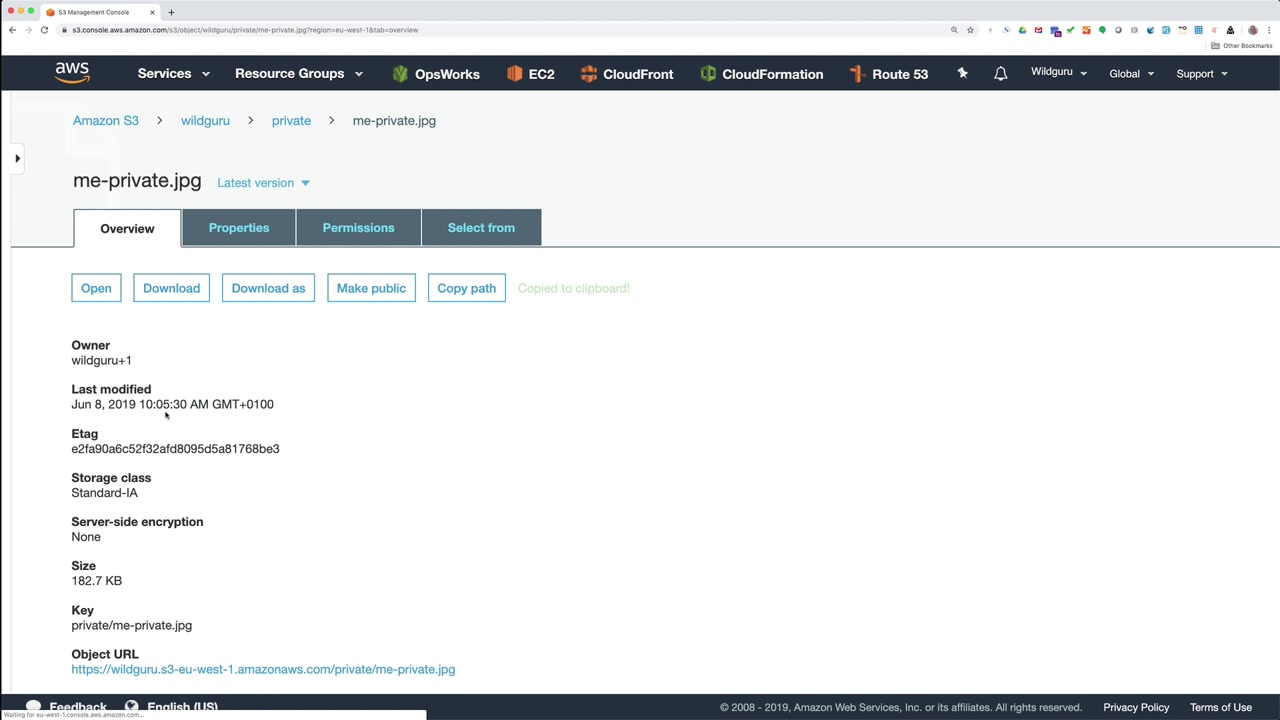Image resolution: width=1280 pixels, height=720 pixels.
Task: Open the notifications bell
Action: (x=1000, y=73)
